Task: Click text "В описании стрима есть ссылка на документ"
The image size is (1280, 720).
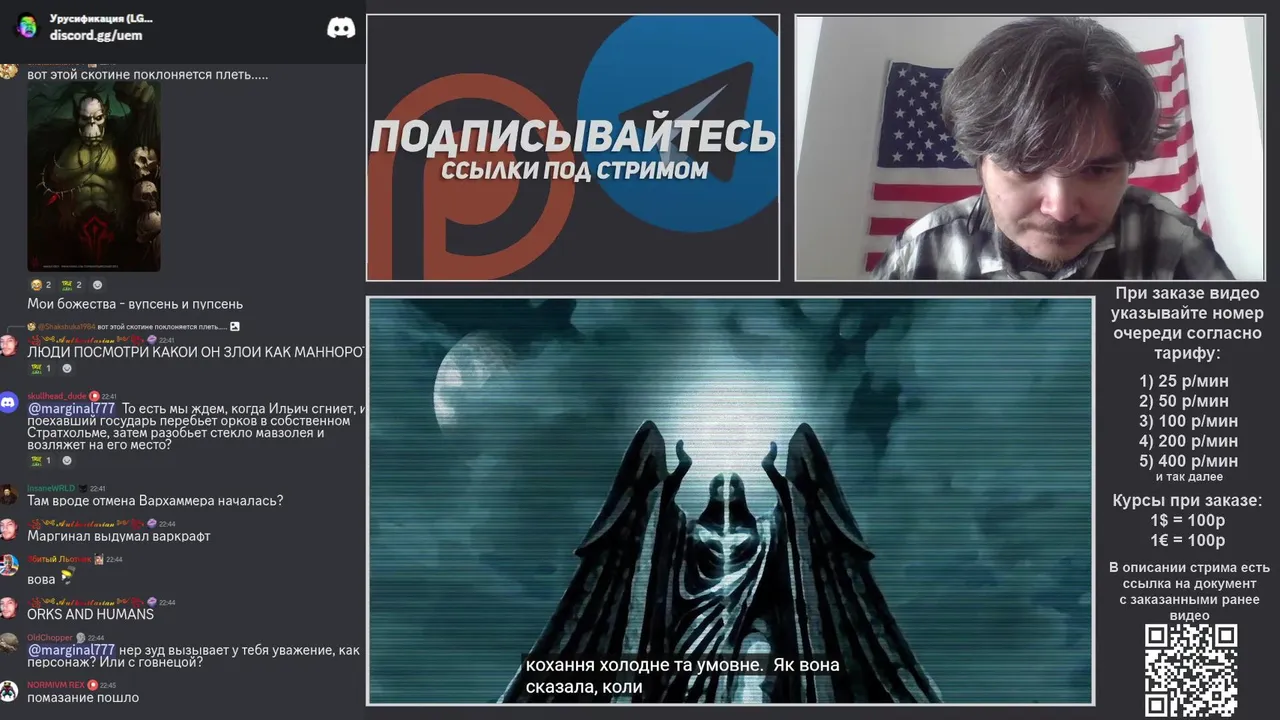Action: coord(1189,575)
